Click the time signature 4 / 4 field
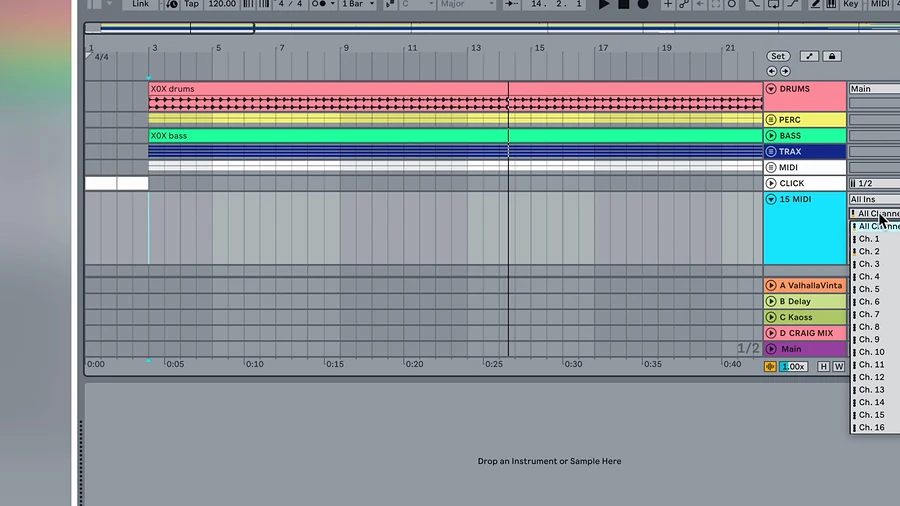900x506 pixels. (x=290, y=4)
